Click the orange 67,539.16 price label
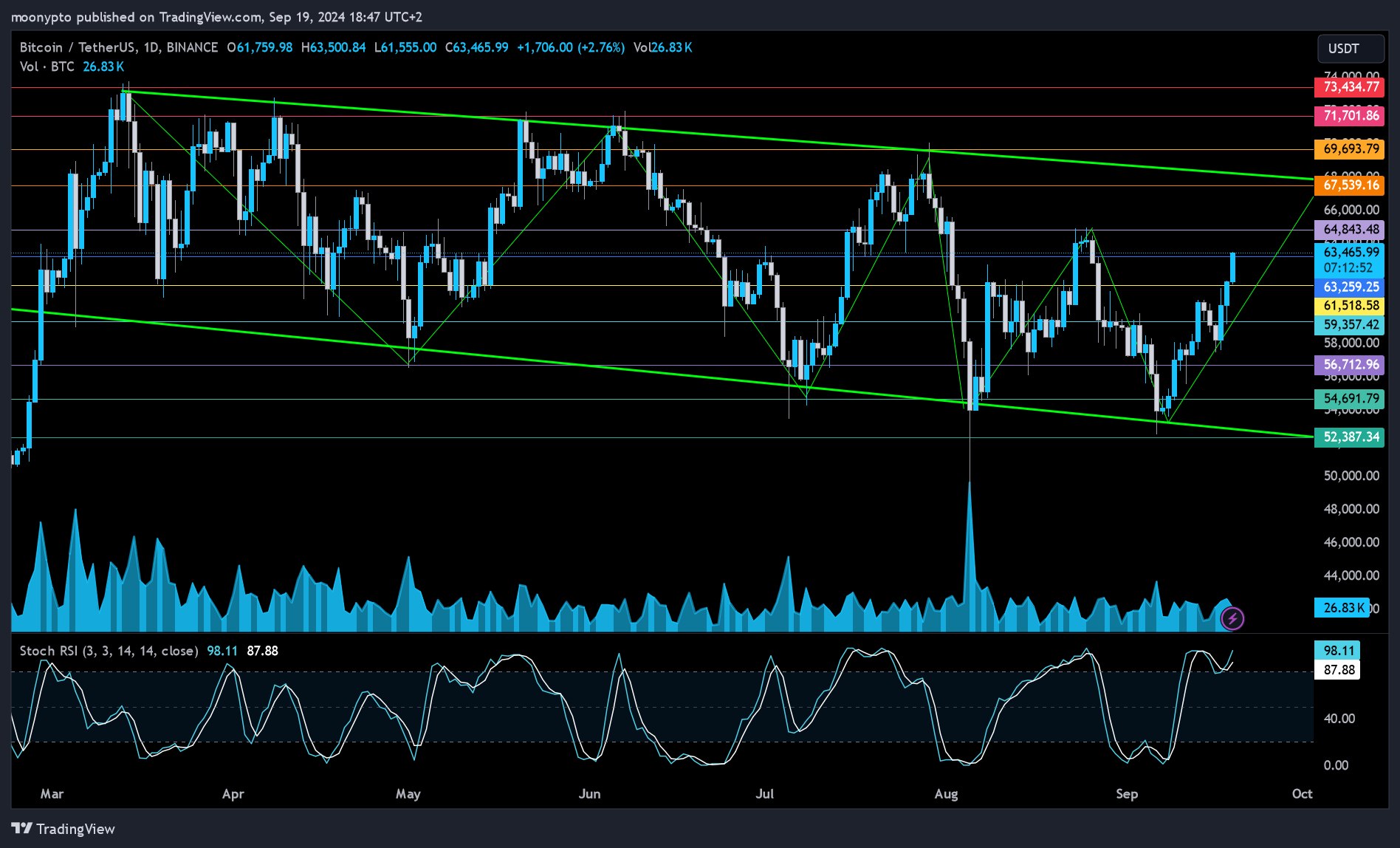1400x848 pixels. [x=1351, y=185]
